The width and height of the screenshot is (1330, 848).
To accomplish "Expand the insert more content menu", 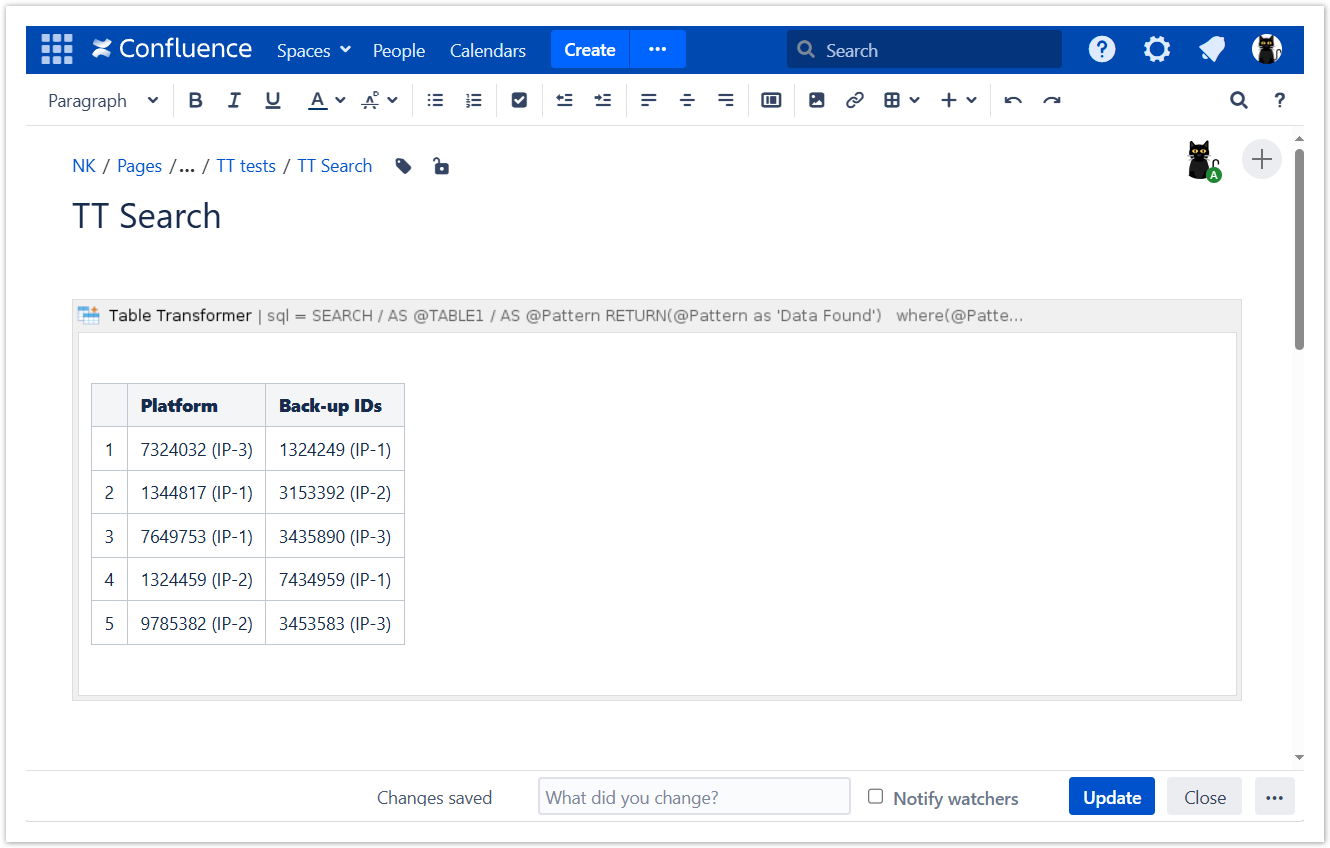I will 959,100.
